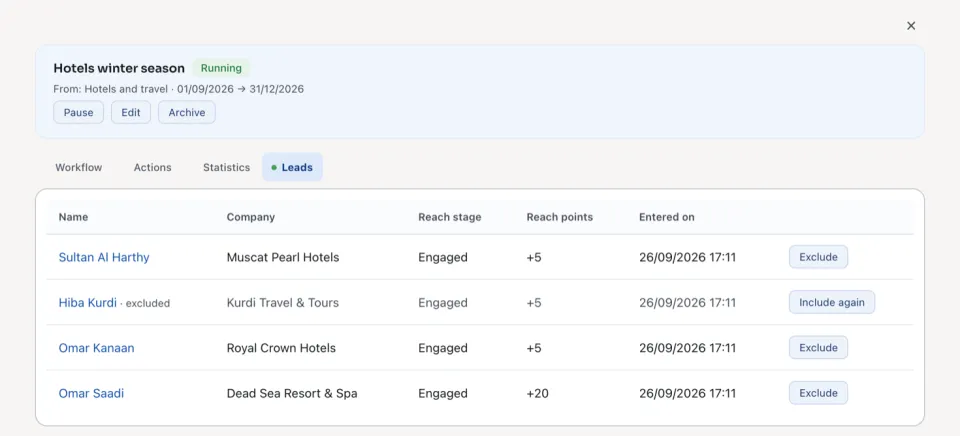The image size is (960, 436).
Task: Click the Name column header
Action: [73, 217]
